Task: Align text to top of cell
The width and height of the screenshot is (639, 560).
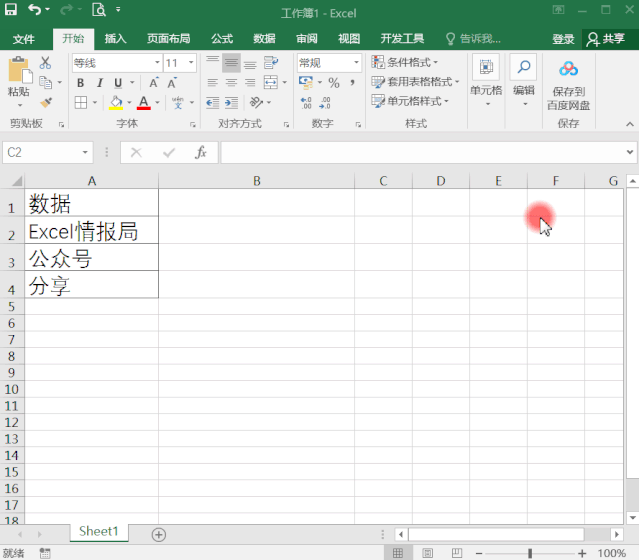Action: point(212,62)
